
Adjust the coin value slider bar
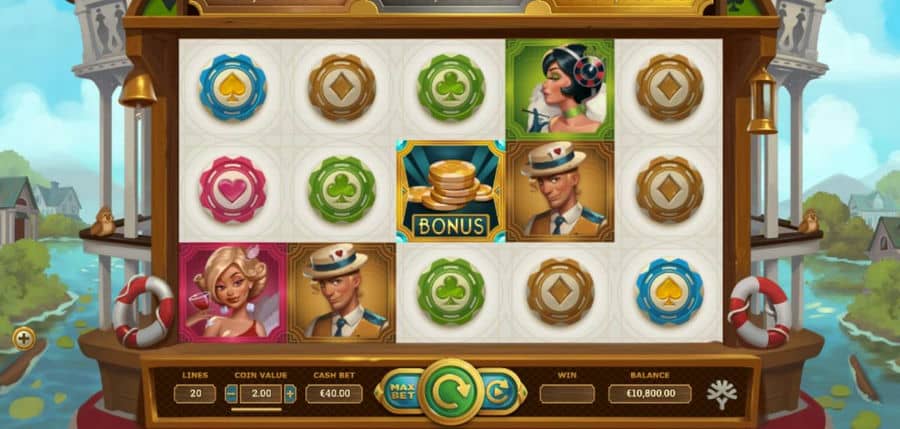[257, 409]
